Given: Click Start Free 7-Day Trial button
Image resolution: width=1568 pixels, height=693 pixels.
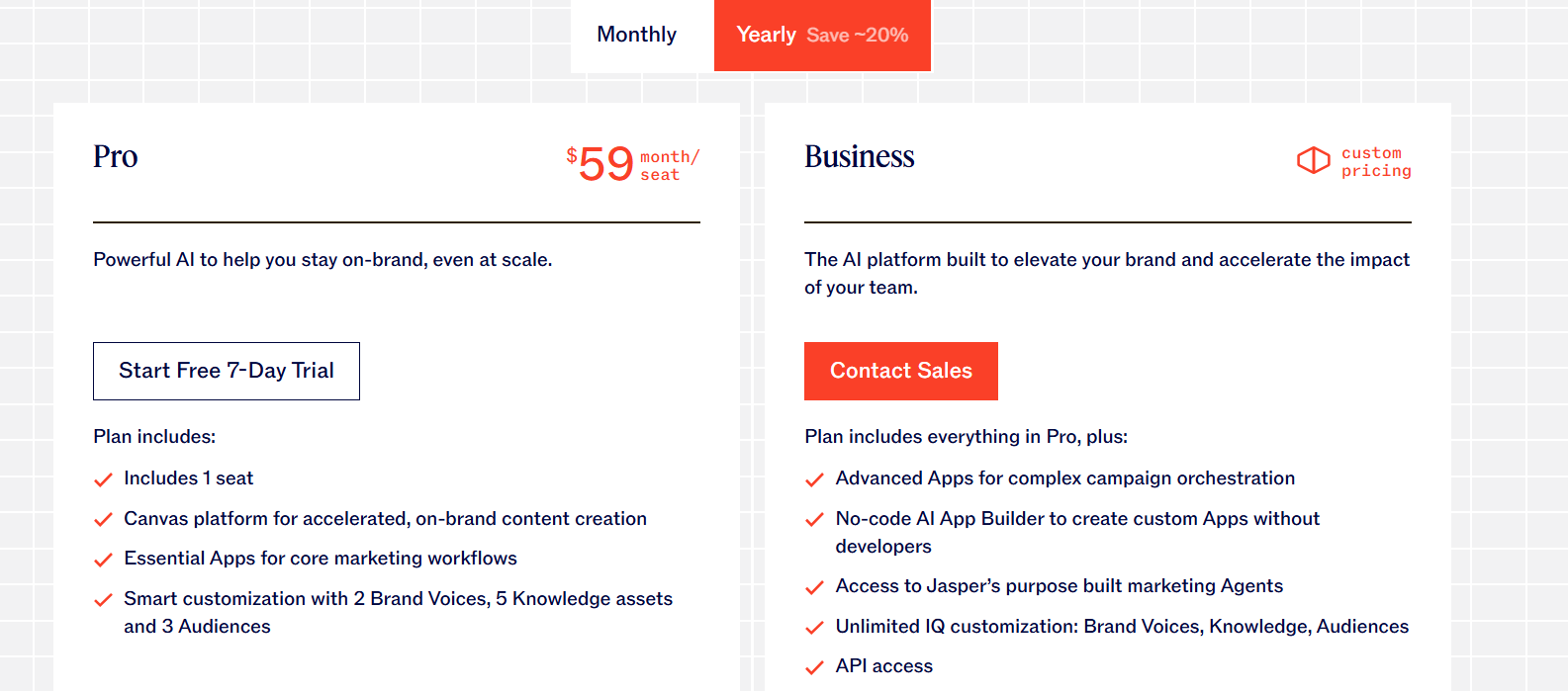Looking at the screenshot, I should pyautogui.click(x=227, y=371).
